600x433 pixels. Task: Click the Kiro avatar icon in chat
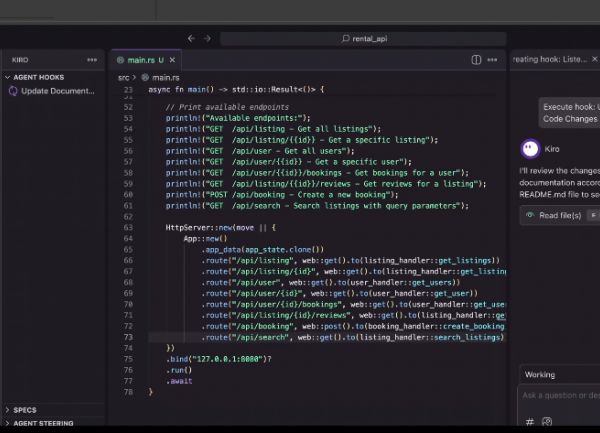[530, 148]
